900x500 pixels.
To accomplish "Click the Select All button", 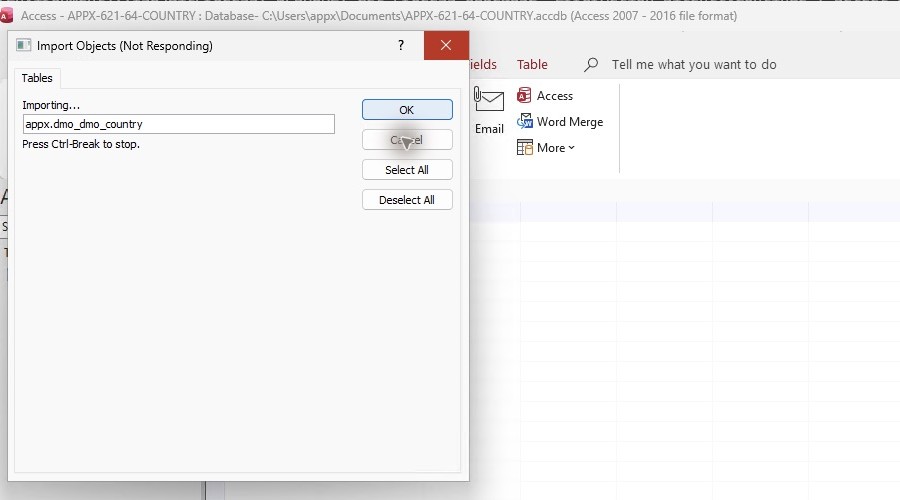I will click(x=407, y=170).
